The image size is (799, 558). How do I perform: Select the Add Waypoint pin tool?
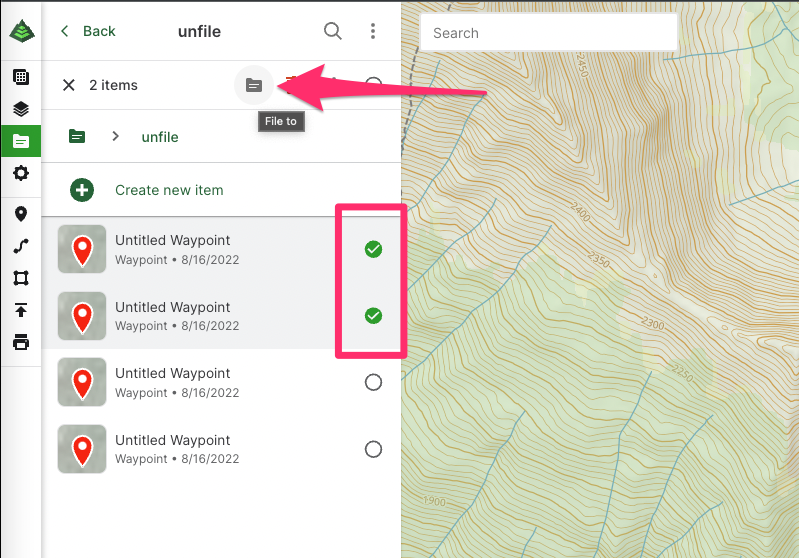coord(21,214)
